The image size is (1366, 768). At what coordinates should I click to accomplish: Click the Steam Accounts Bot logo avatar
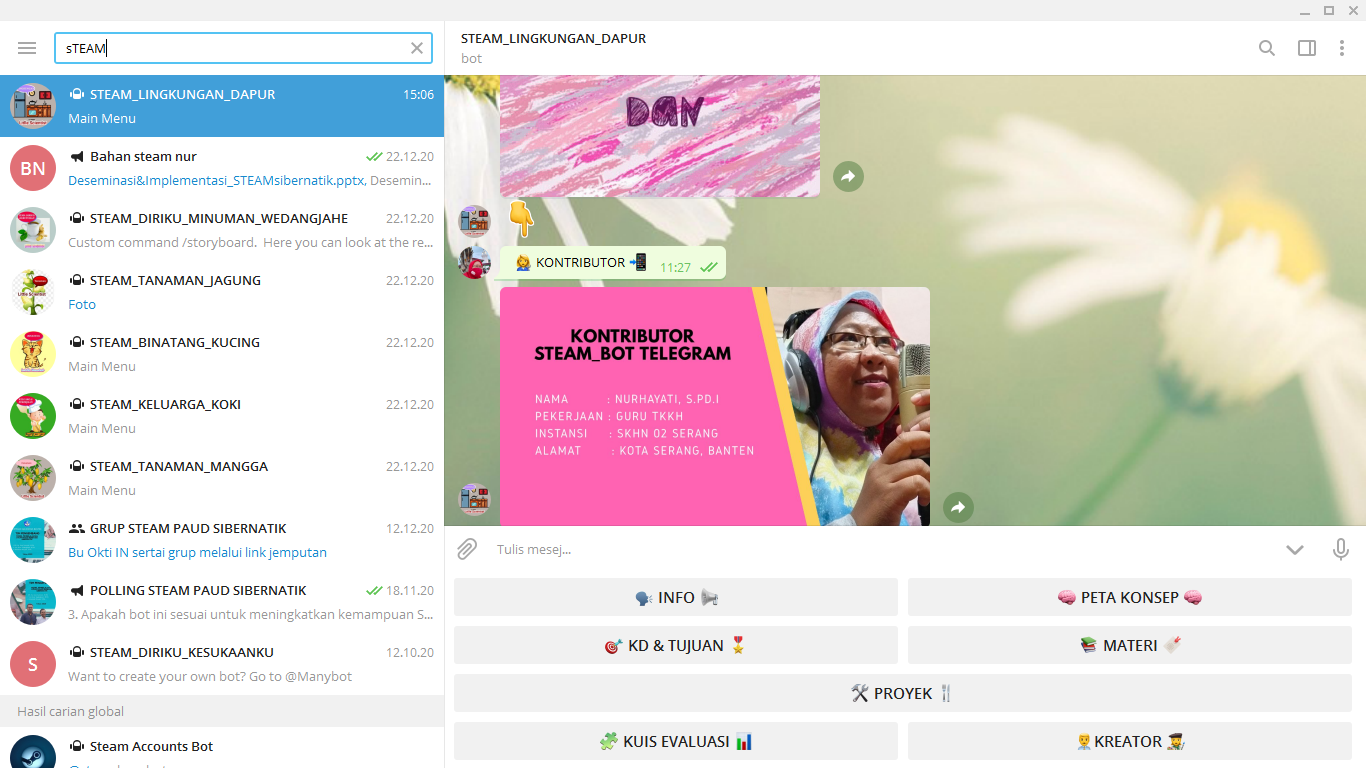click(33, 752)
